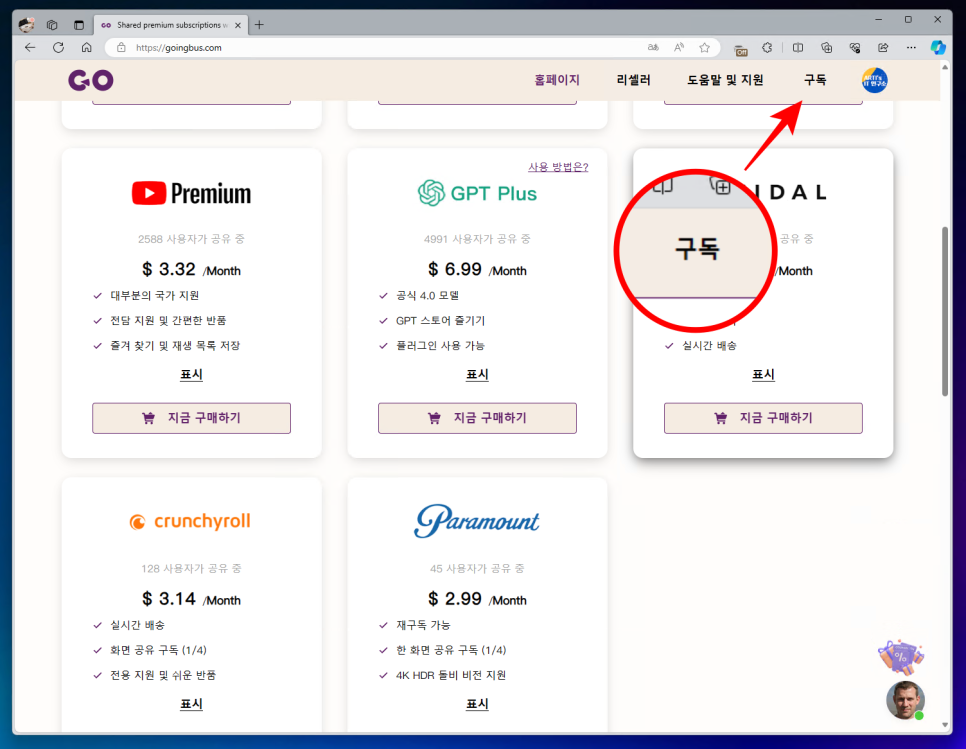Viewport: 966px width, 749px height.
Task: Click the $ 3.14 /Month price
Action: [x=192, y=599]
